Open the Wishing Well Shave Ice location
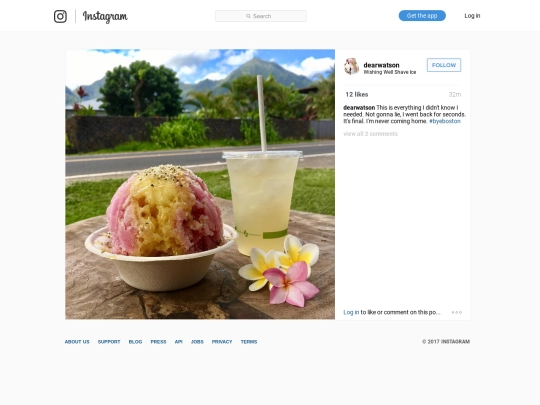This screenshot has width=540, height=405. coord(390,72)
